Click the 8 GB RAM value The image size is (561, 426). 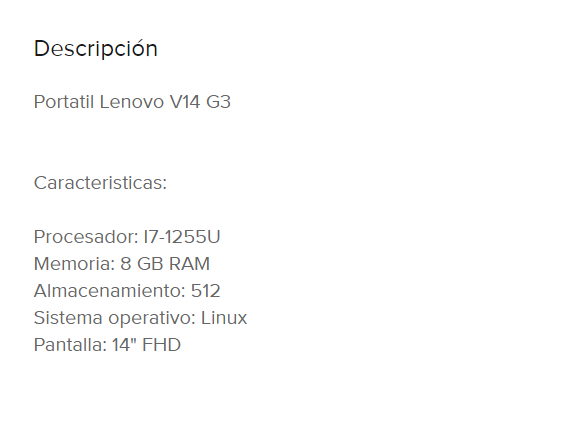[x=165, y=264]
